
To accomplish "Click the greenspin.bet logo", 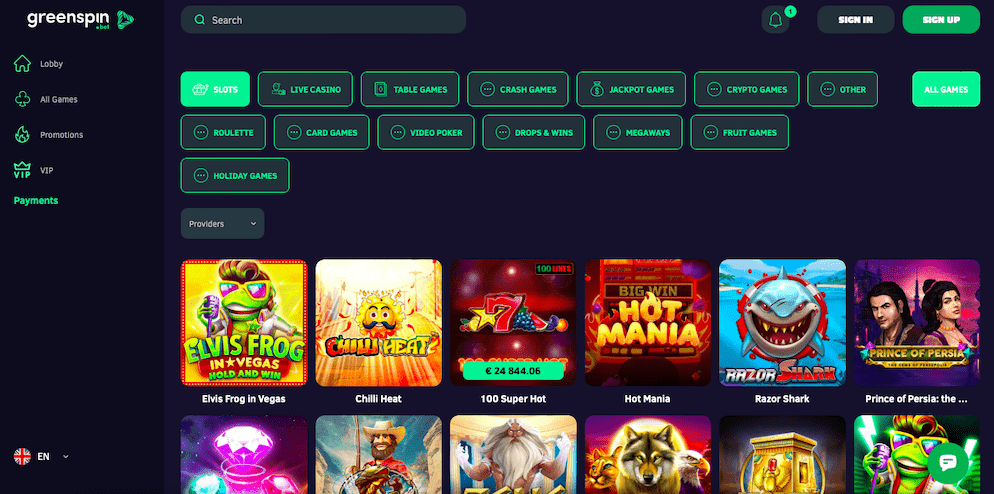I will coord(81,20).
